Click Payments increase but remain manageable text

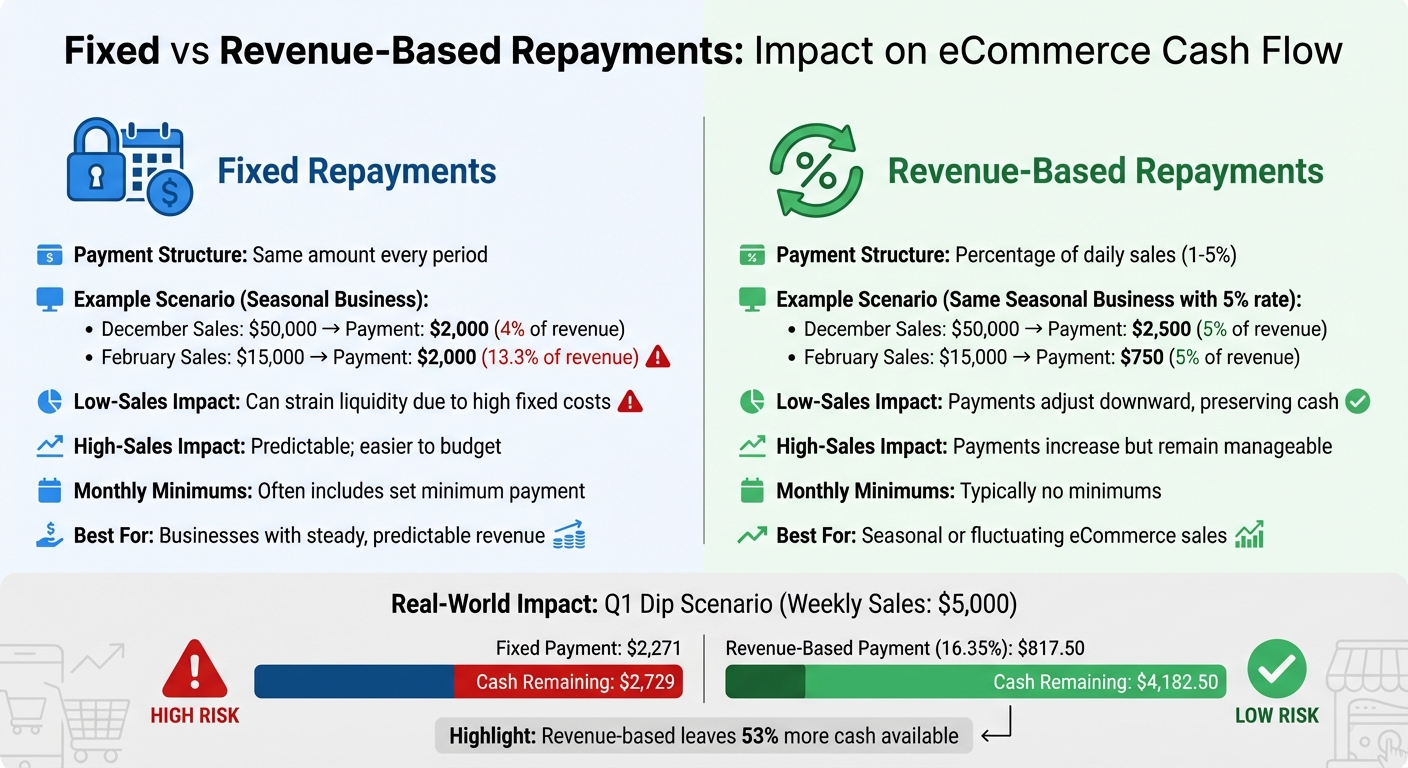coord(1143,446)
